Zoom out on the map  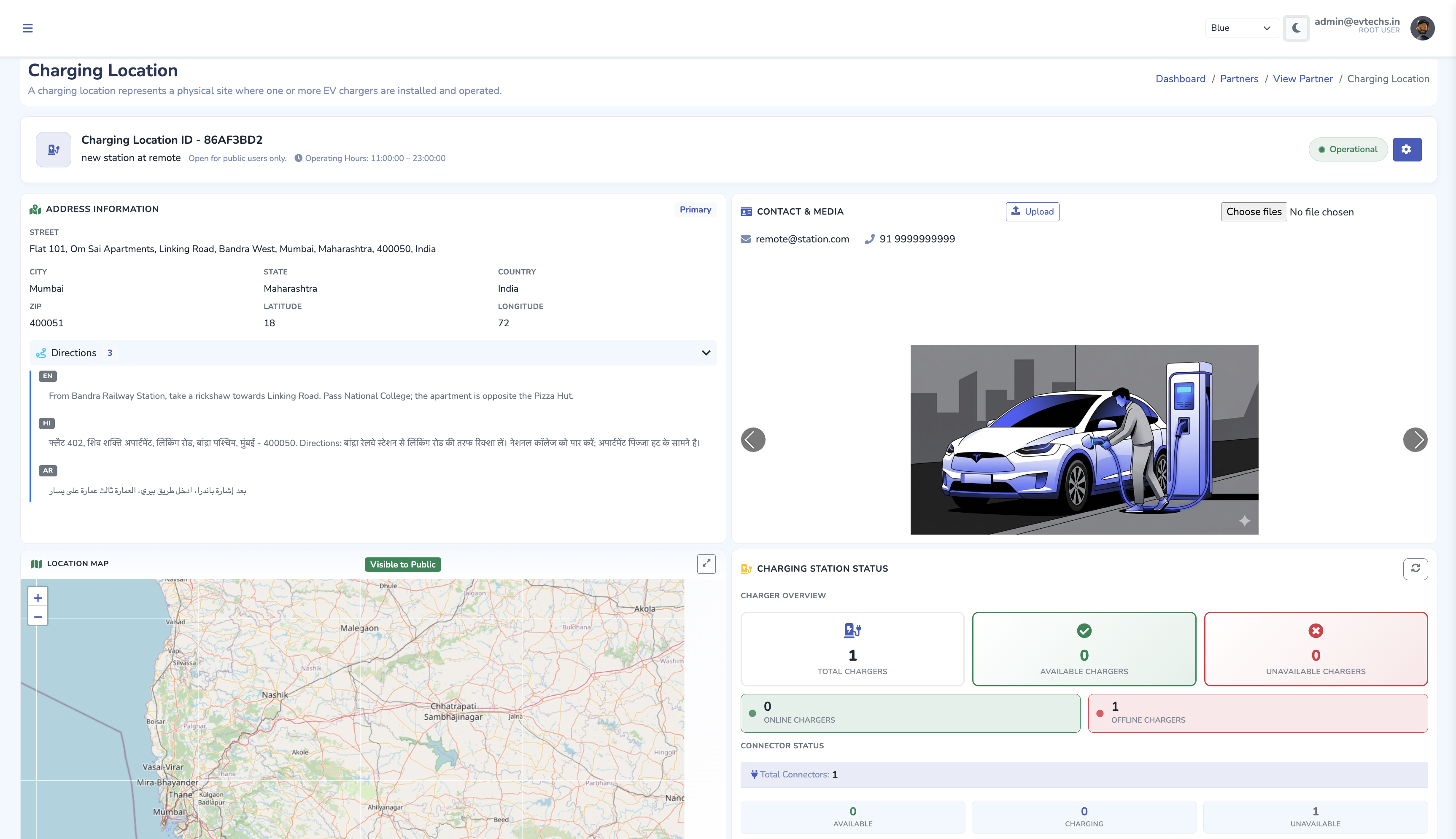(38, 617)
